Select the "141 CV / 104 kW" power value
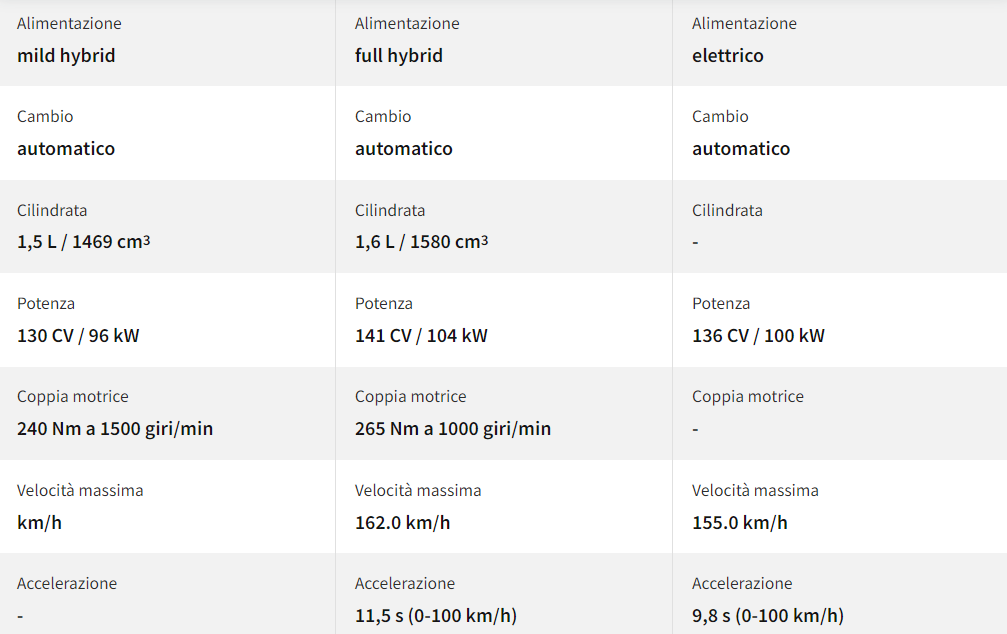Image resolution: width=1007 pixels, height=634 pixels. [x=421, y=336]
